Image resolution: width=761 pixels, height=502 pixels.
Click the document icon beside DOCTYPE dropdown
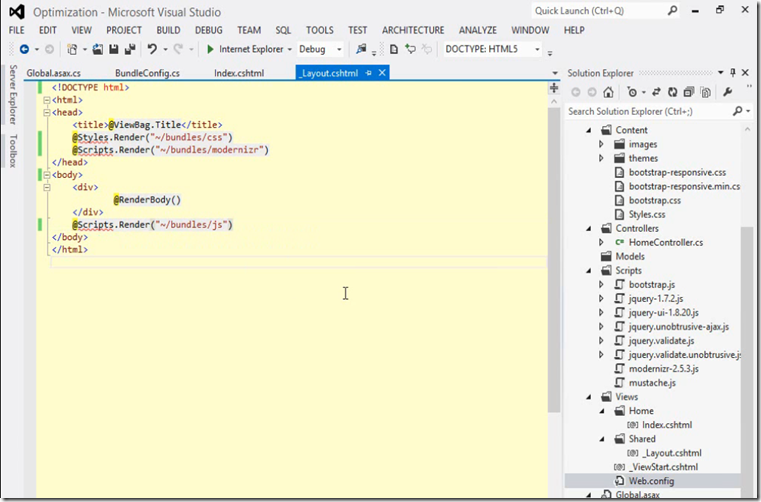pos(394,49)
